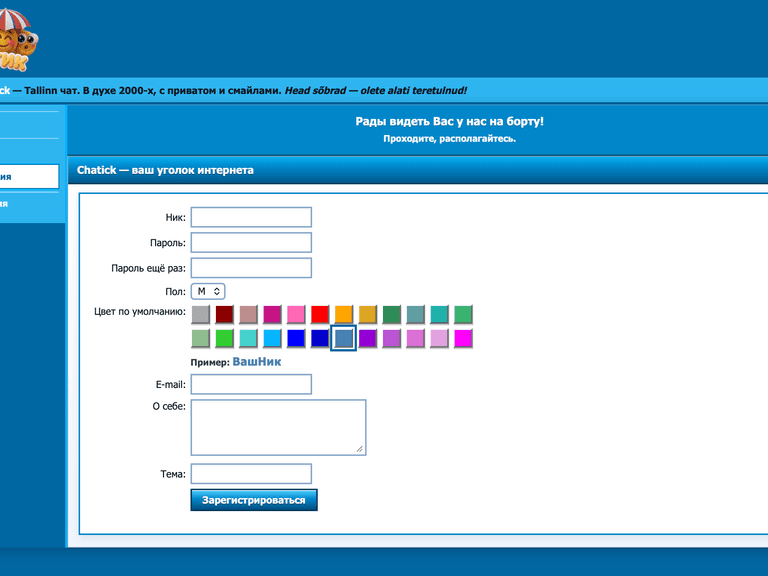Choose the dark navy blue swatch
The width and height of the screenshot is (768, 576).
pyautogui.click(x=320, y=338)
